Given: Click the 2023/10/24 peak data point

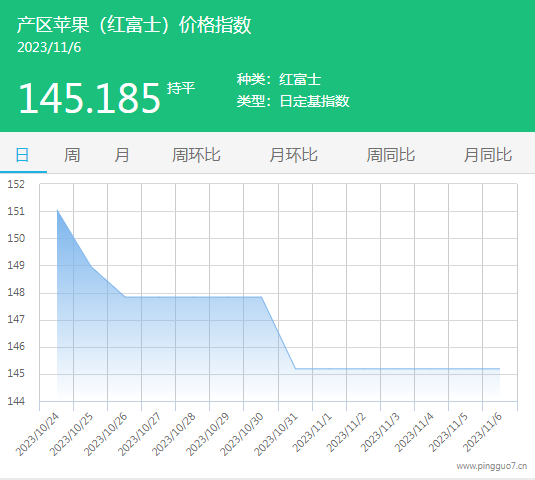Looking at the screenshot, I should point(57,210).
